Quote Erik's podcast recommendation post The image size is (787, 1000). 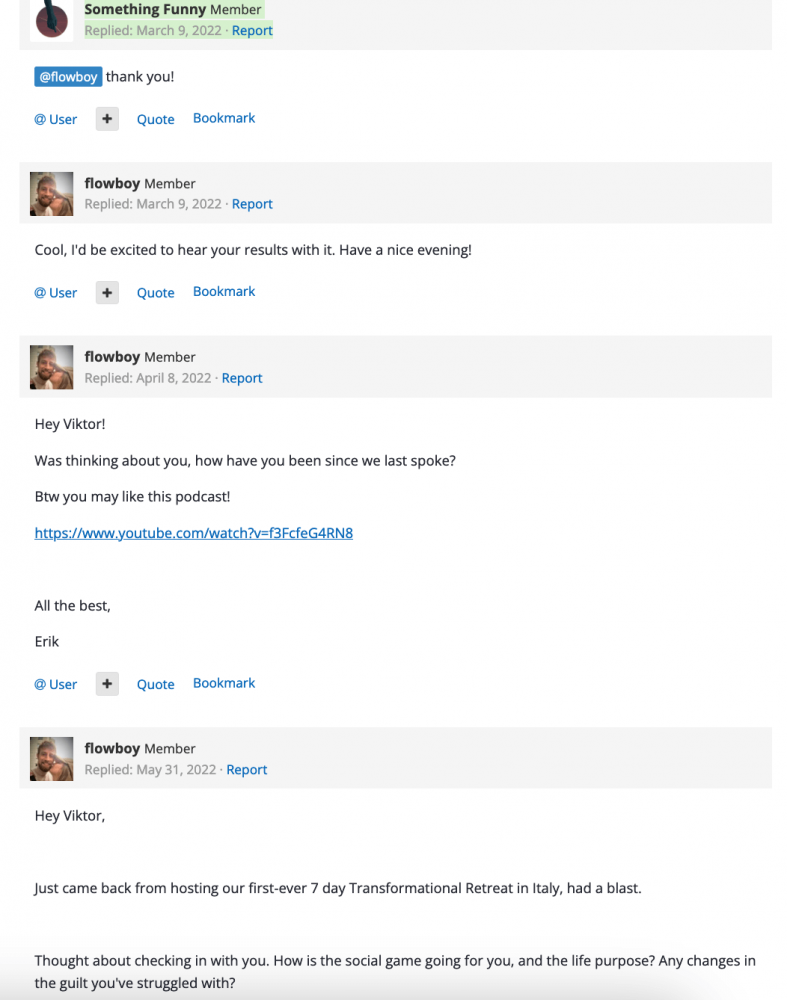coord(156,684)
